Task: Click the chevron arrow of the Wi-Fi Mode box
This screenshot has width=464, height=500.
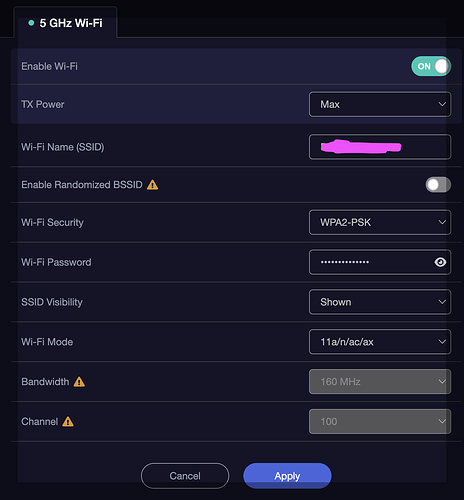Action: pos(442,342)
